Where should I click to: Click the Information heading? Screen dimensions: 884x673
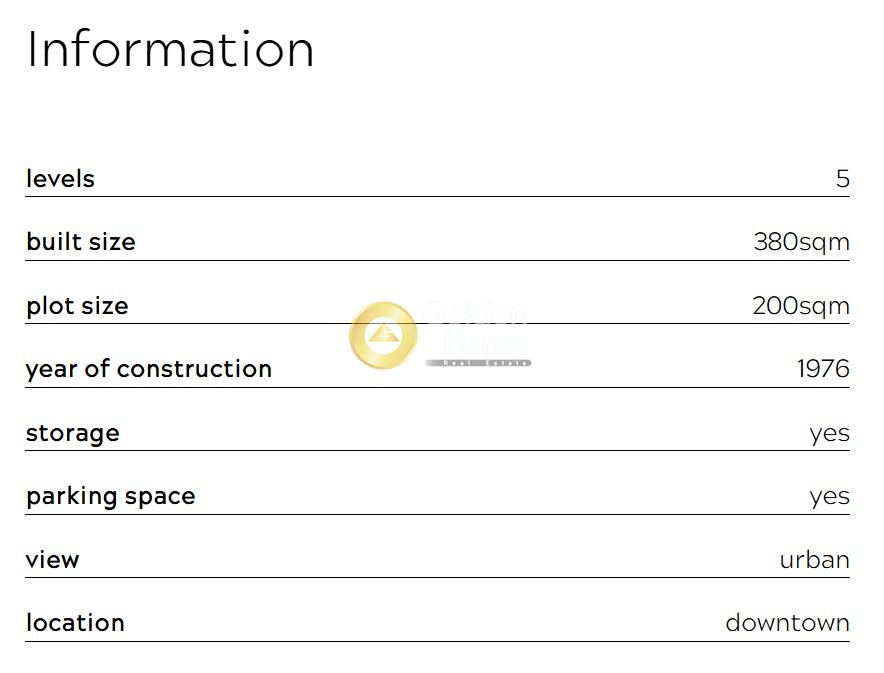coord(170,49)
